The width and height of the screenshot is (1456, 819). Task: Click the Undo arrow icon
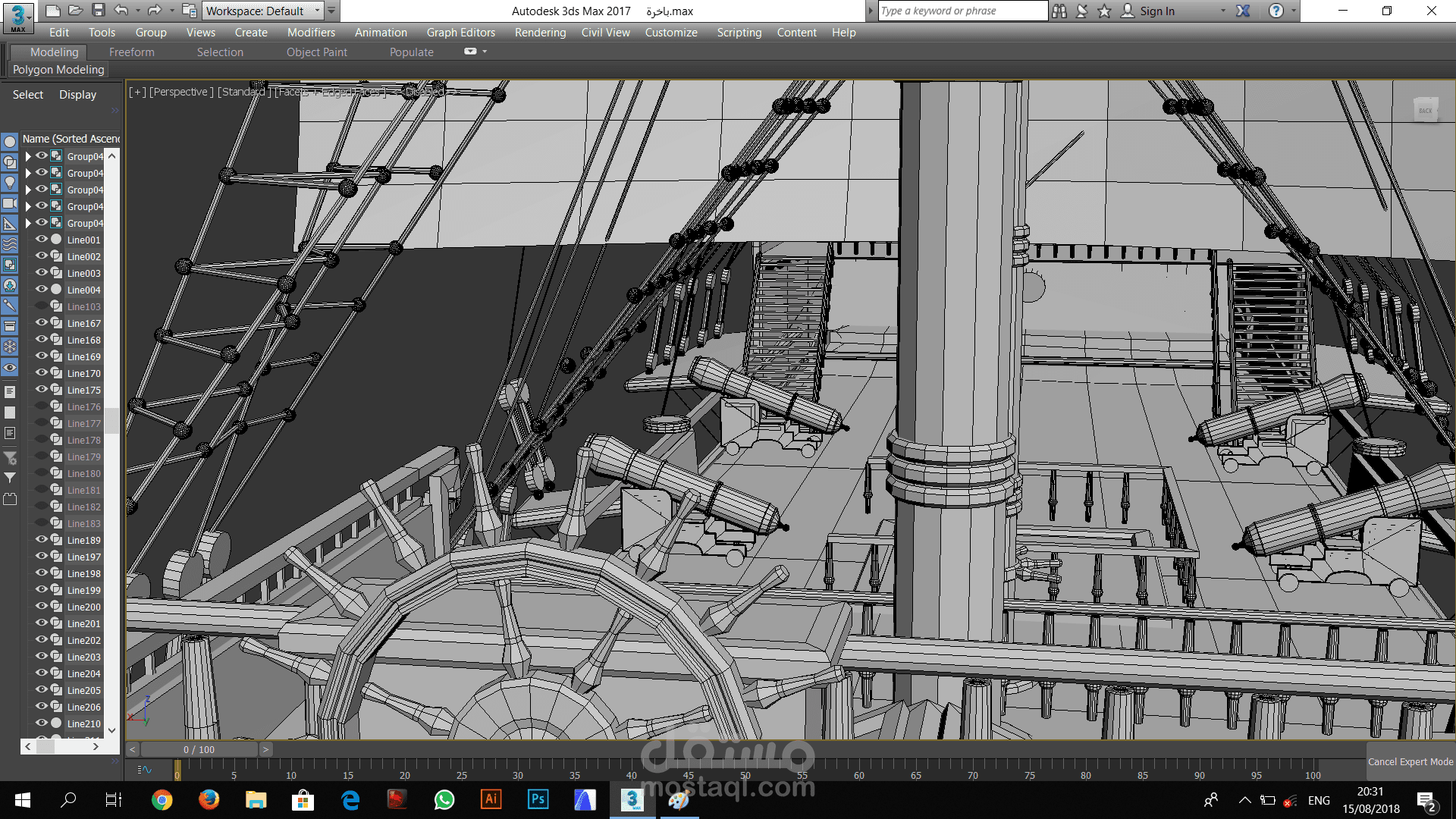coord(121,11)
